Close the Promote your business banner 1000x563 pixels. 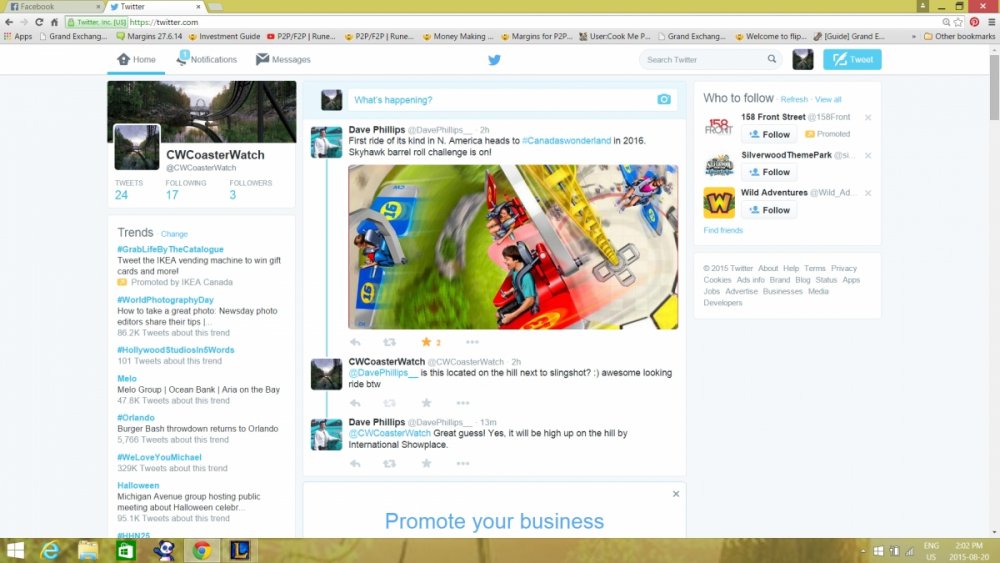point(676,494)
